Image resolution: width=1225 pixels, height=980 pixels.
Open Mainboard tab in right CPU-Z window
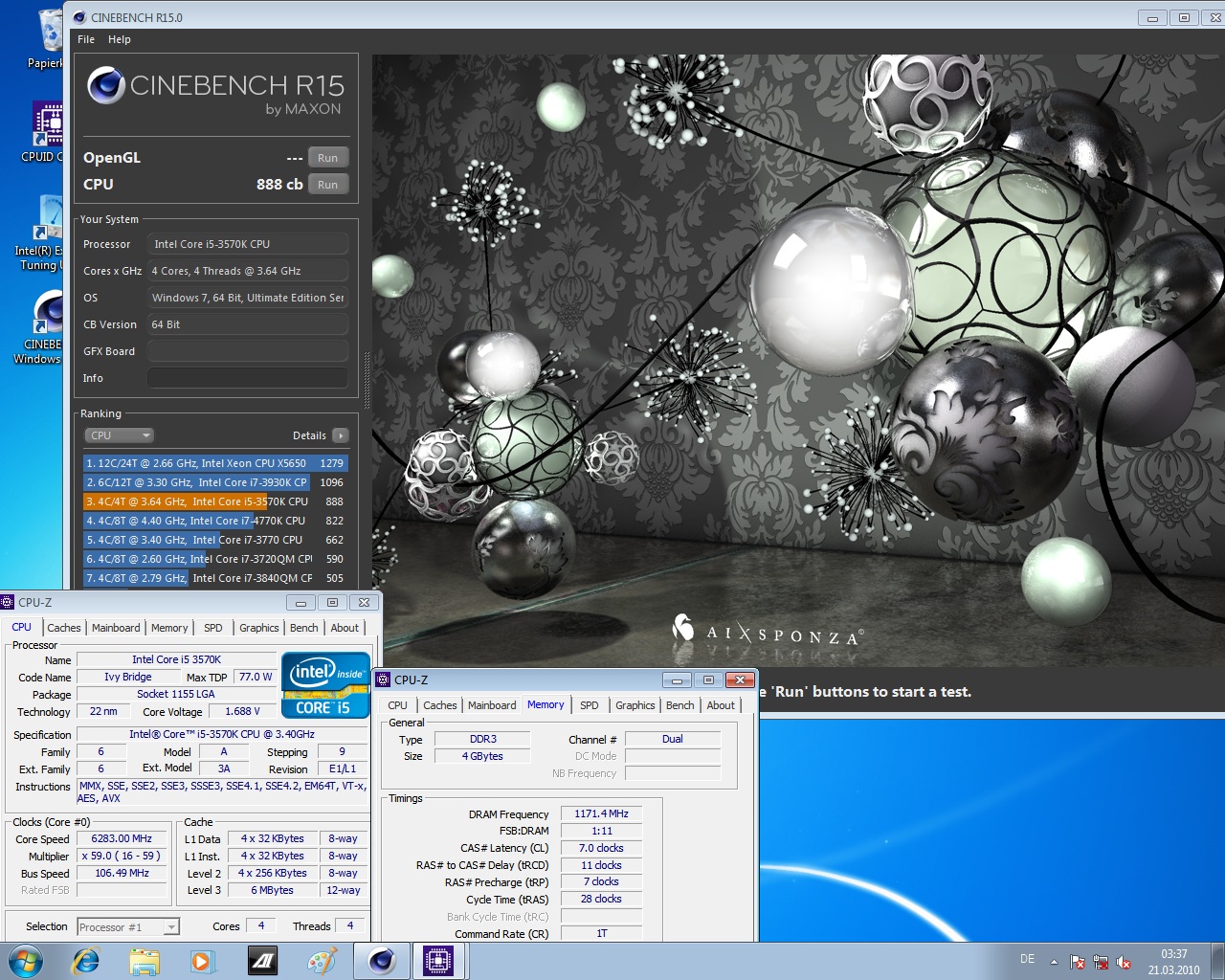(492, 705)
